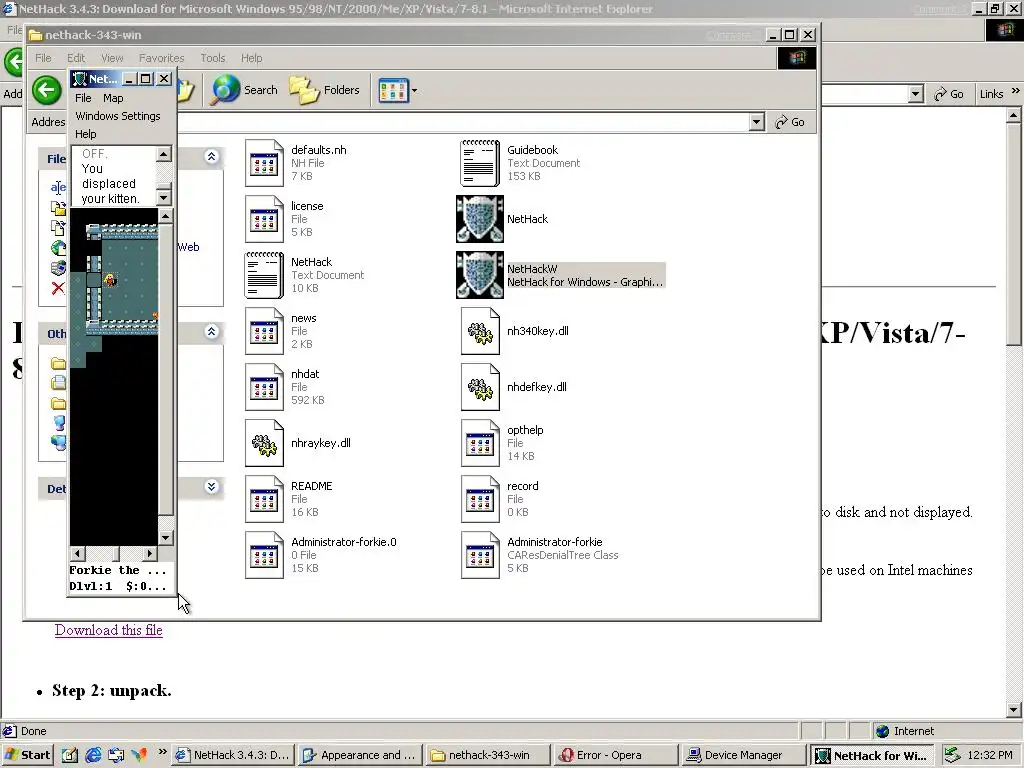Click the Download this file link
Image resolution: width=1024 pixels, height=768 pixels.
(x=108, y=630)
